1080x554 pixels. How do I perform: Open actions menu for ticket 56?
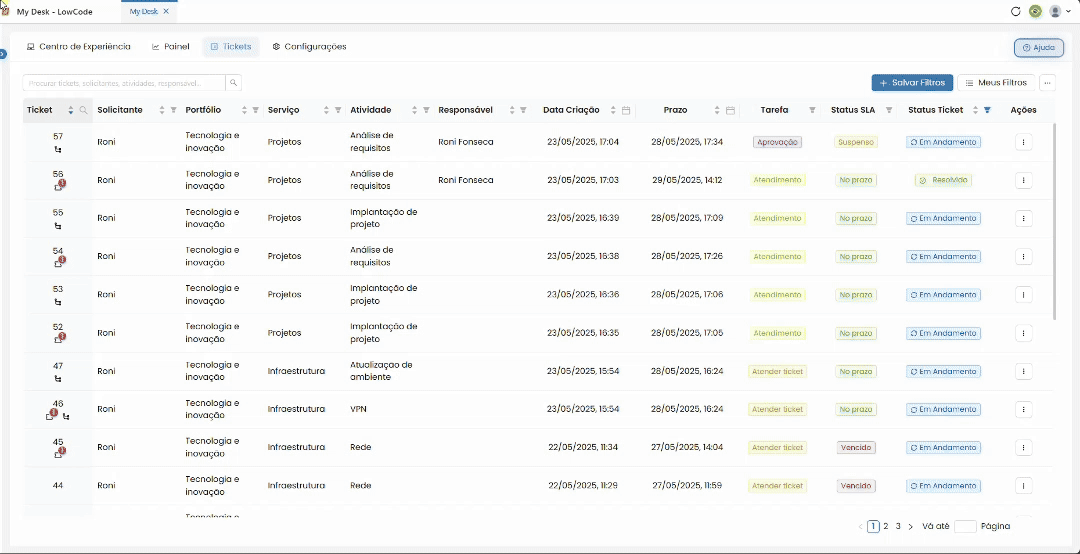click(1024, 180)
